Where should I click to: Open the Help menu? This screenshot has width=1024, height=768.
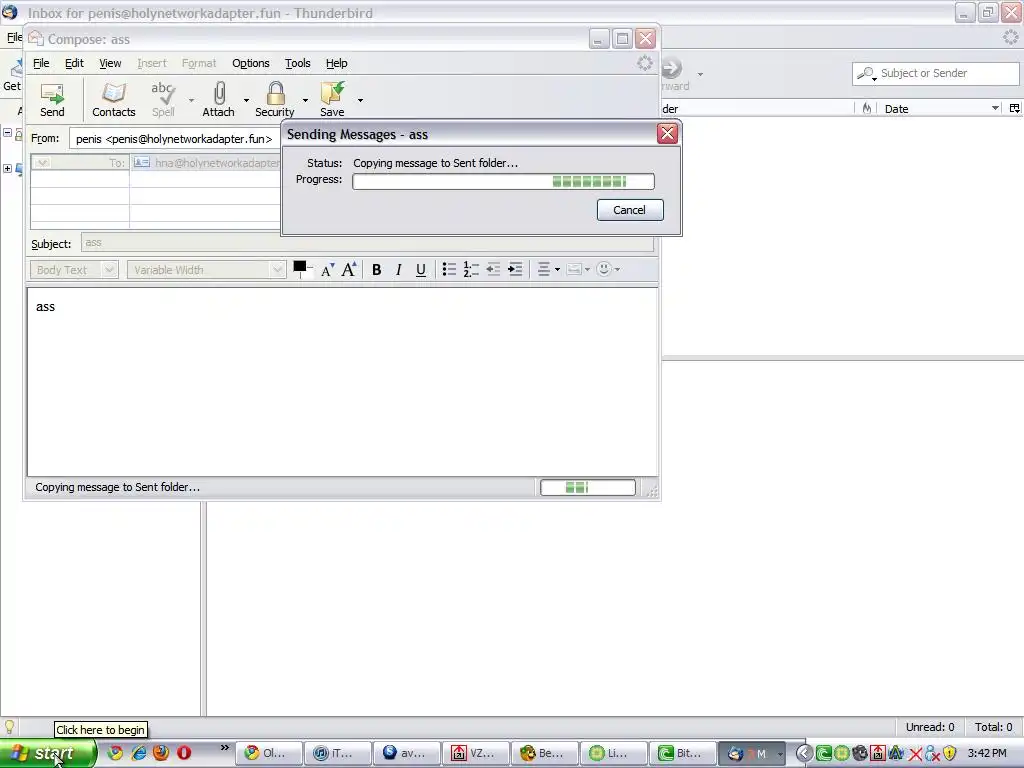pos(337,63)
